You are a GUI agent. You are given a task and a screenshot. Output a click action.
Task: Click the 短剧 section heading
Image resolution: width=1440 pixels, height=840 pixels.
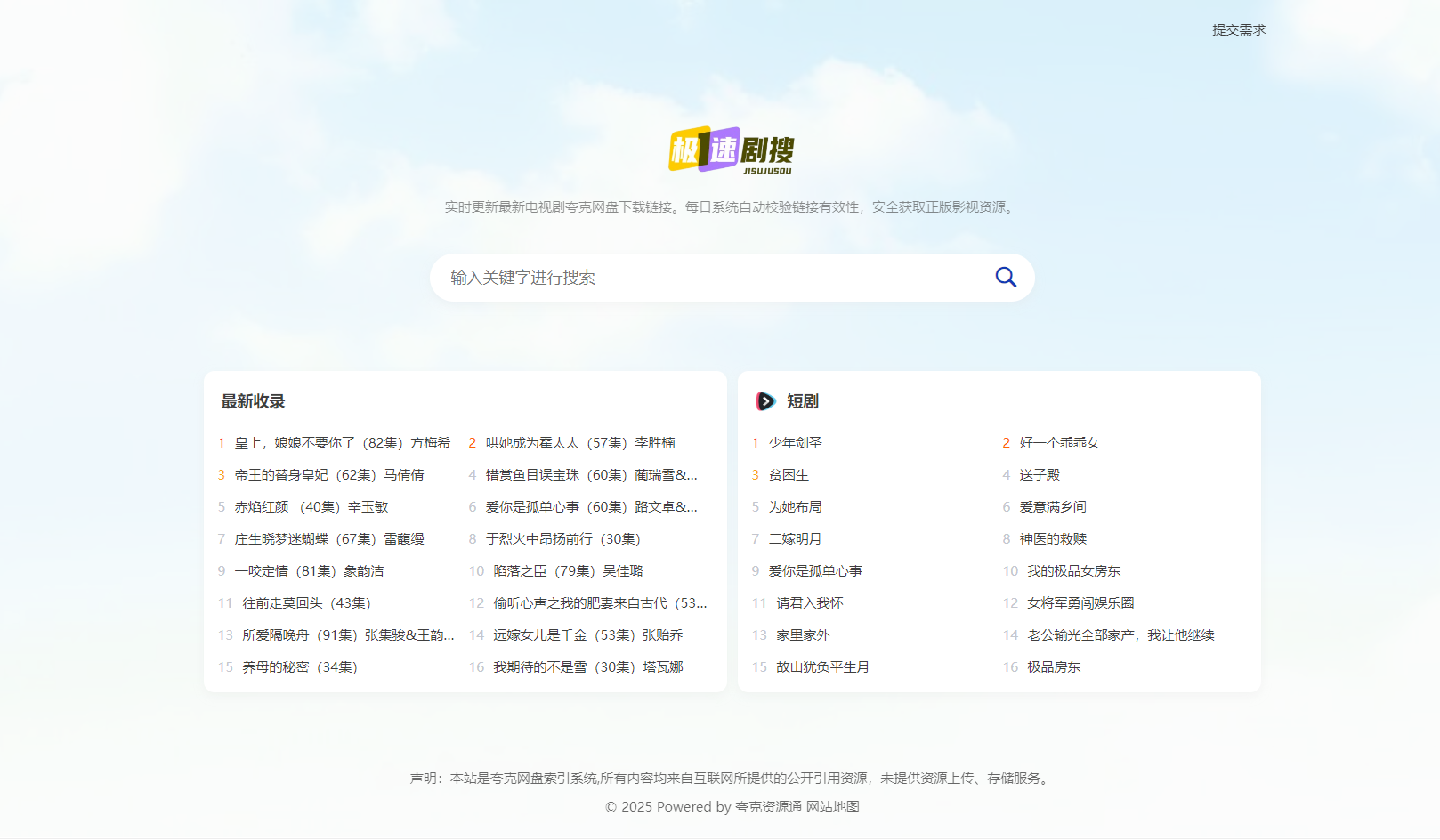[x=803, y=401]
